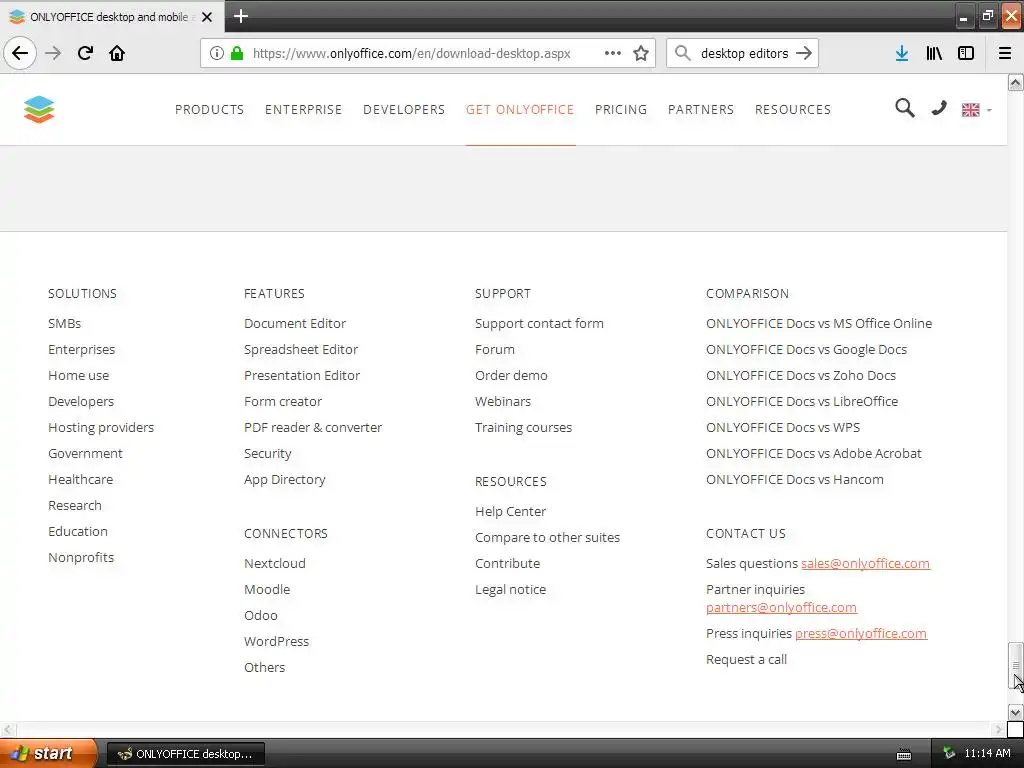Email sales@onlyoffice.com link
Viewport: 1024px width, 768px height.
coord(865,564)
